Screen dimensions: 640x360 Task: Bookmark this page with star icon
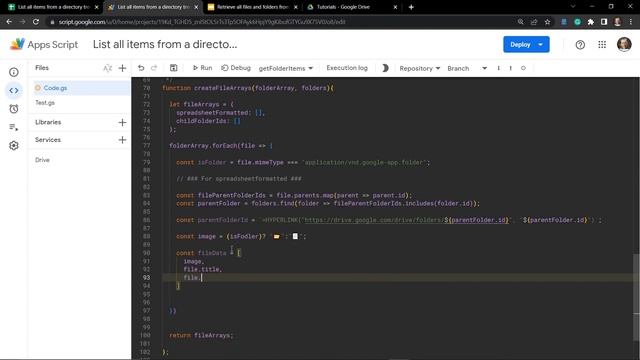547,22
